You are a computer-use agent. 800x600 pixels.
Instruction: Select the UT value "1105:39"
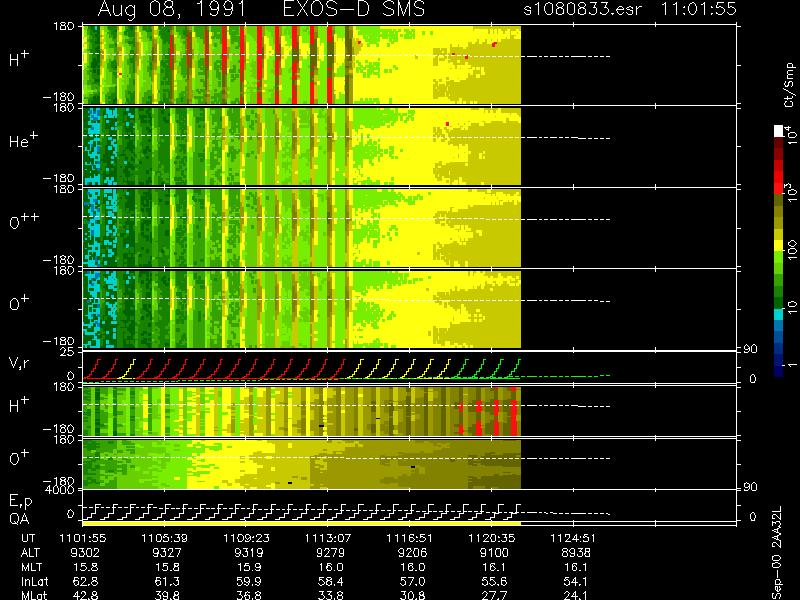click(167, 538)
